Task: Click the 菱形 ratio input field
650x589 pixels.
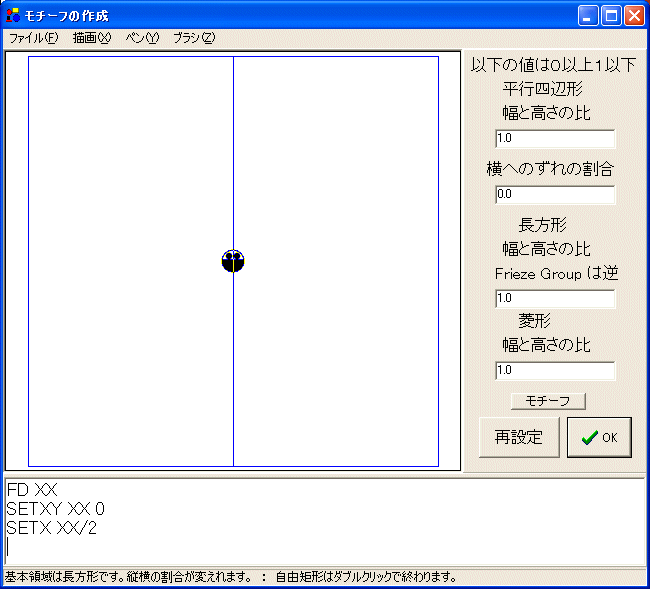Action: (555, 371)
